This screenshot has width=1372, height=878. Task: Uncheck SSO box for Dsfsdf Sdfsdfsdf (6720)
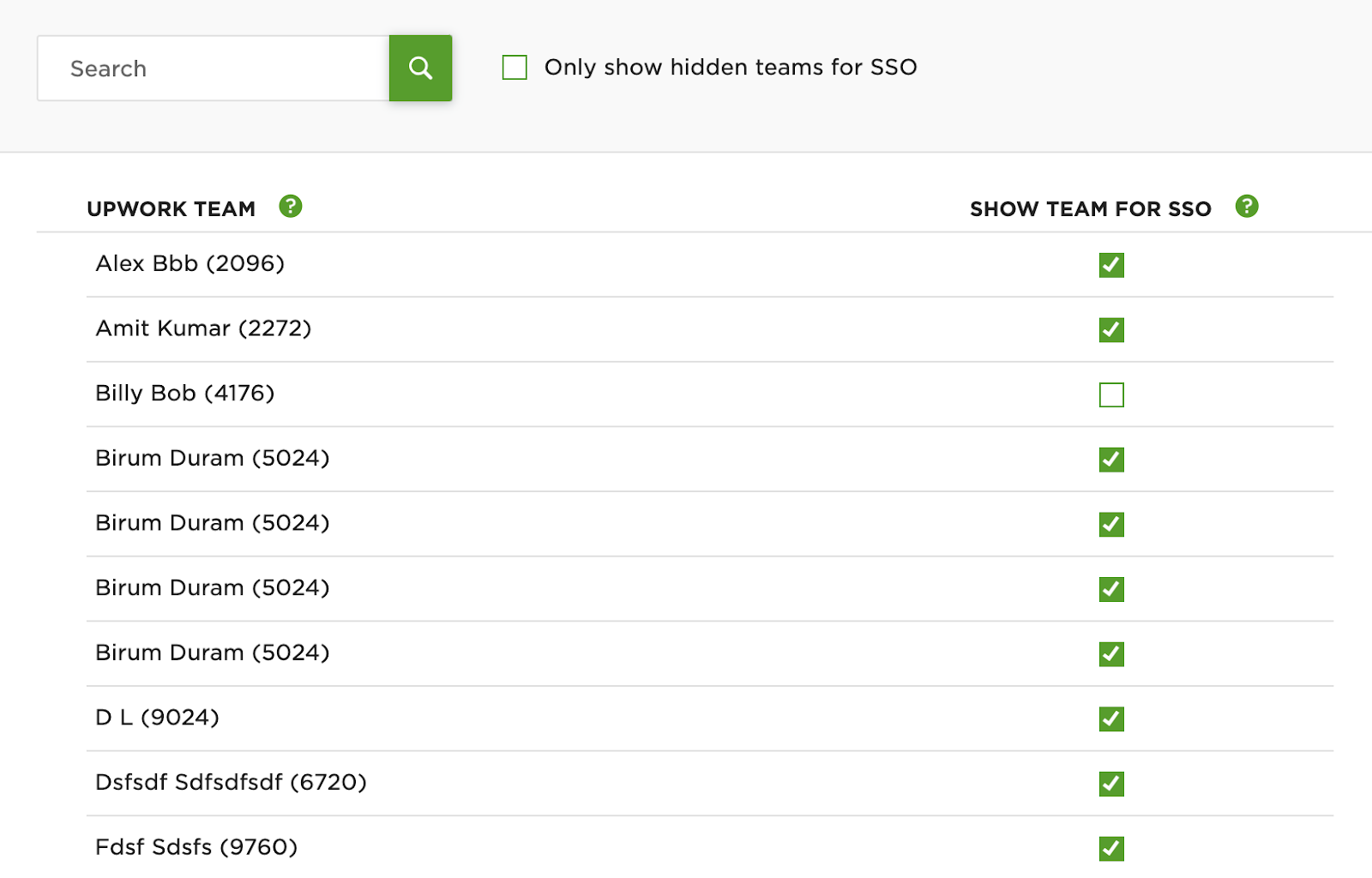[1111, 784]
